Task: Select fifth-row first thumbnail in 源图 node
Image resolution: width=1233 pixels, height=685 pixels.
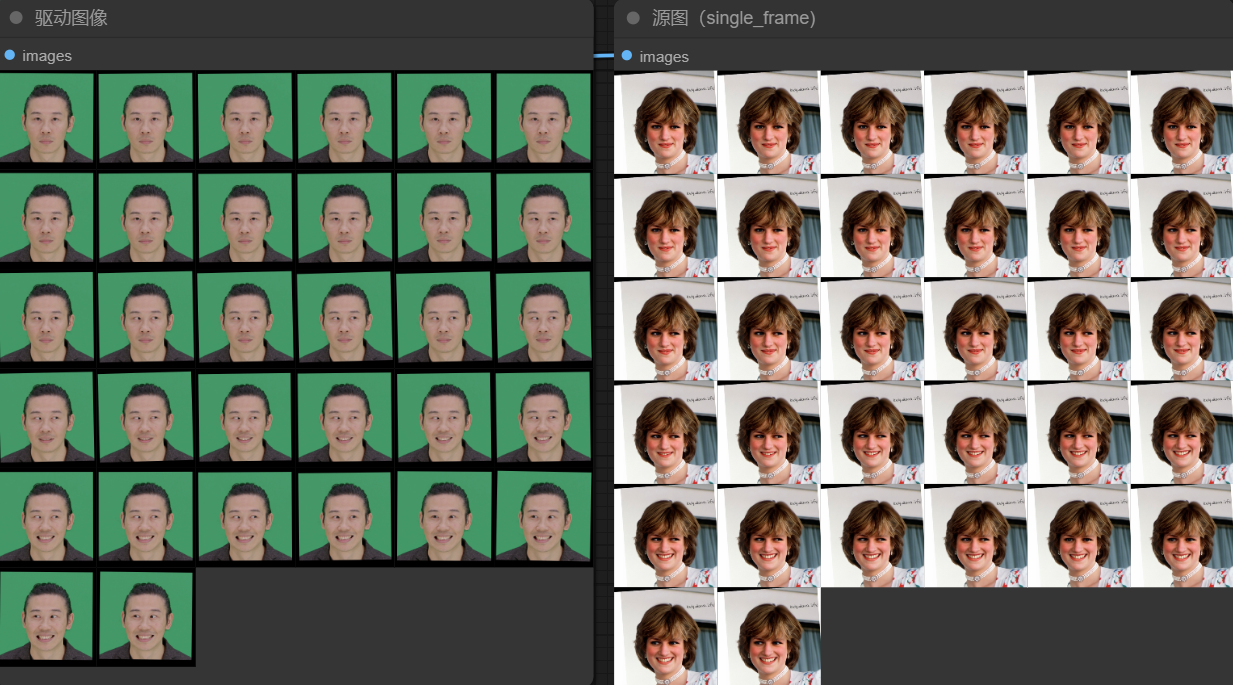Action: point(665,535)
